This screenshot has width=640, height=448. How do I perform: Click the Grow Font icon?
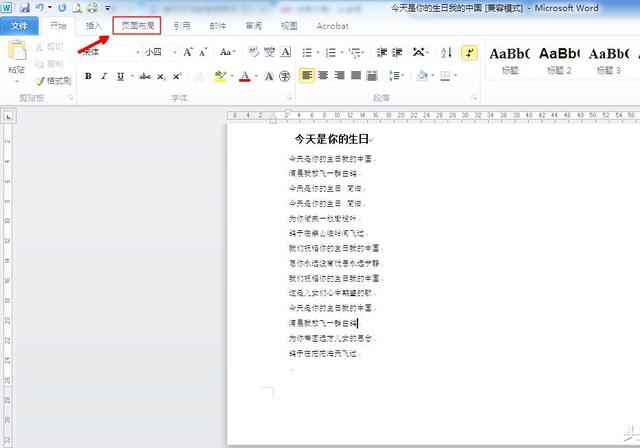(188, 52)
